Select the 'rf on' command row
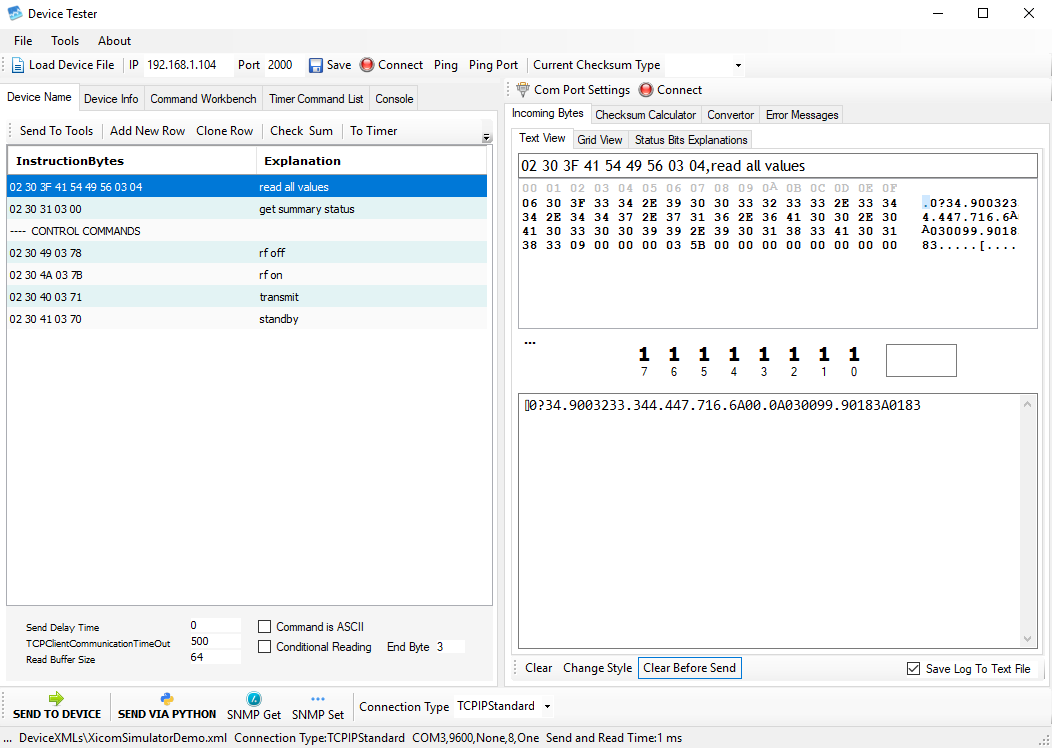1052x748 pixels. 247,275
